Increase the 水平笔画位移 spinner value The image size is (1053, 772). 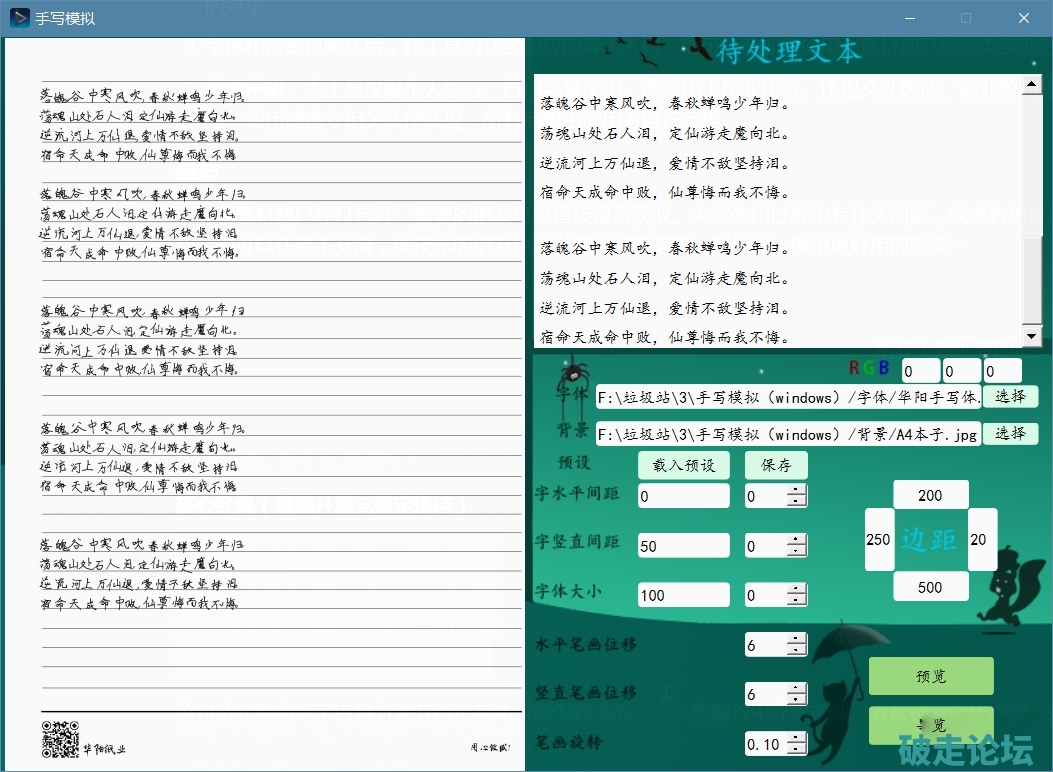pos(796,639)
